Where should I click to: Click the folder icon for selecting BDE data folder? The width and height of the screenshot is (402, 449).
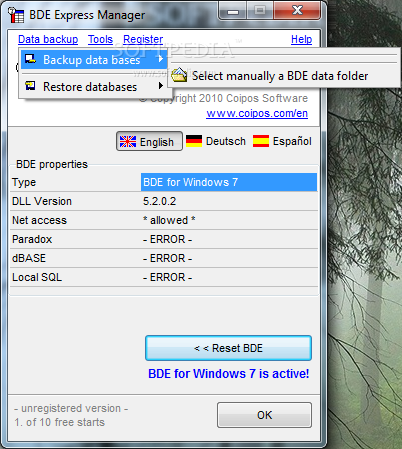point(179,75)
